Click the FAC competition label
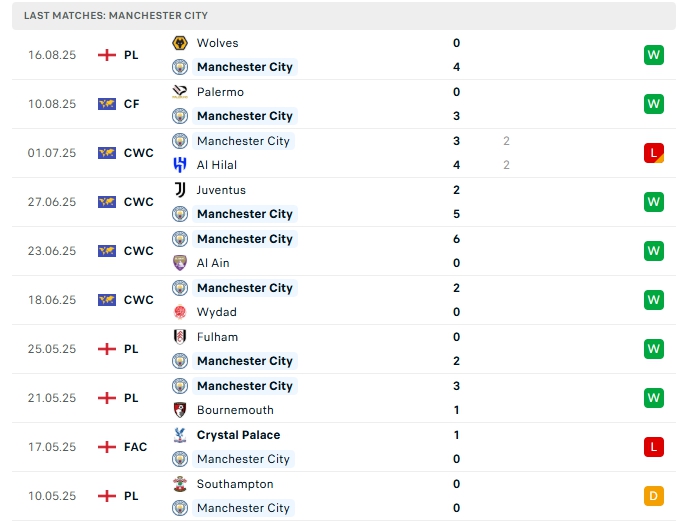 click(x=137, y=447)
